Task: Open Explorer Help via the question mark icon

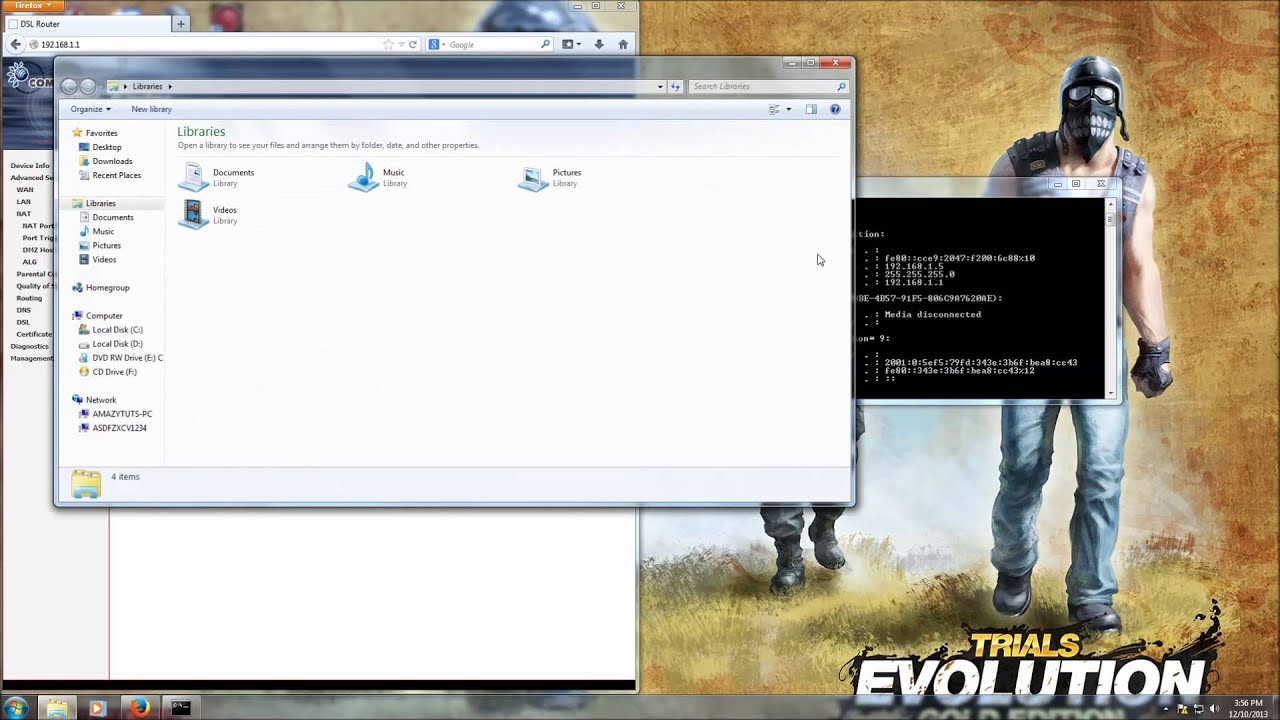Action: 835,110
